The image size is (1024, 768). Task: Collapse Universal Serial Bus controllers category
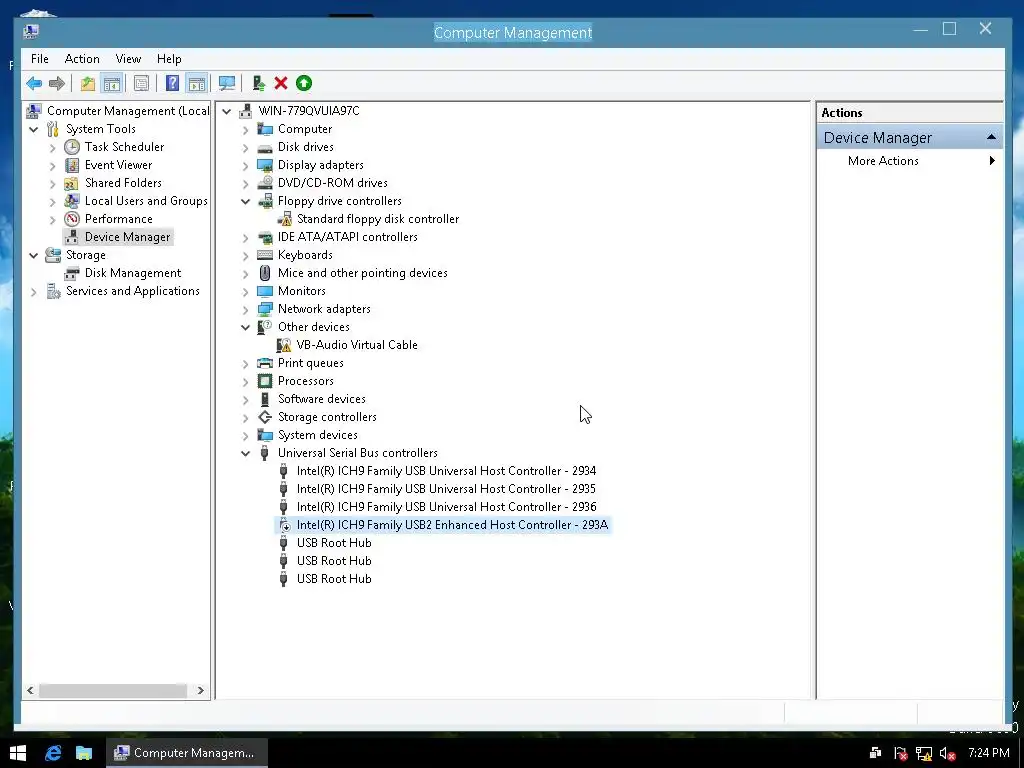(x=246, y=453)
